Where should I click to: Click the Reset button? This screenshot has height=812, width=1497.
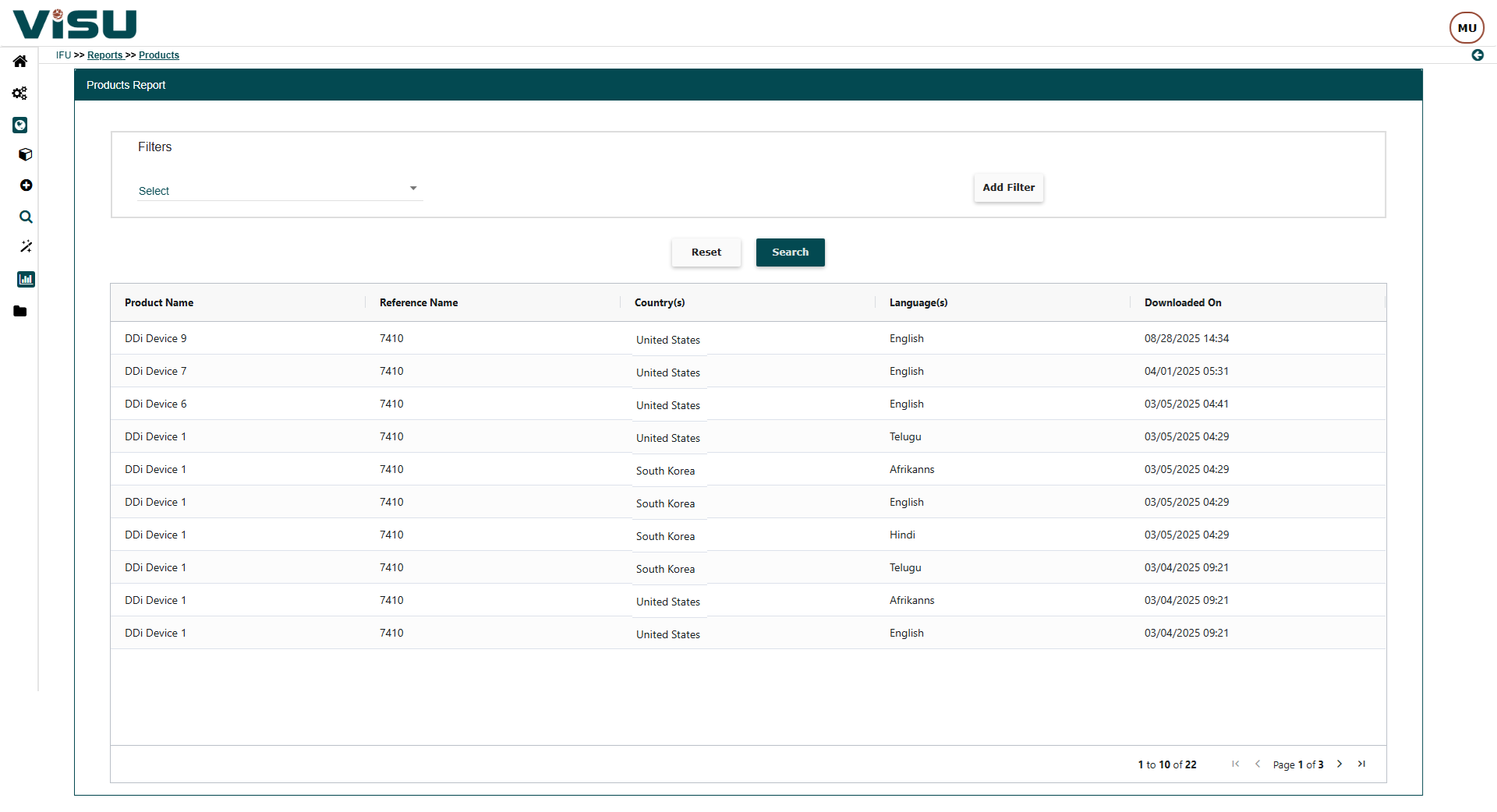pos(706,252)
